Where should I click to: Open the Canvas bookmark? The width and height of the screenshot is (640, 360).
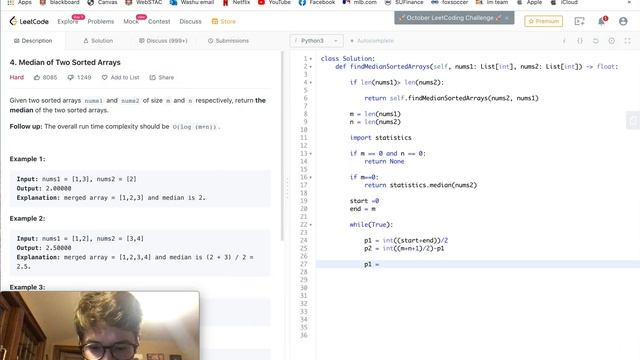pos(102,2)
